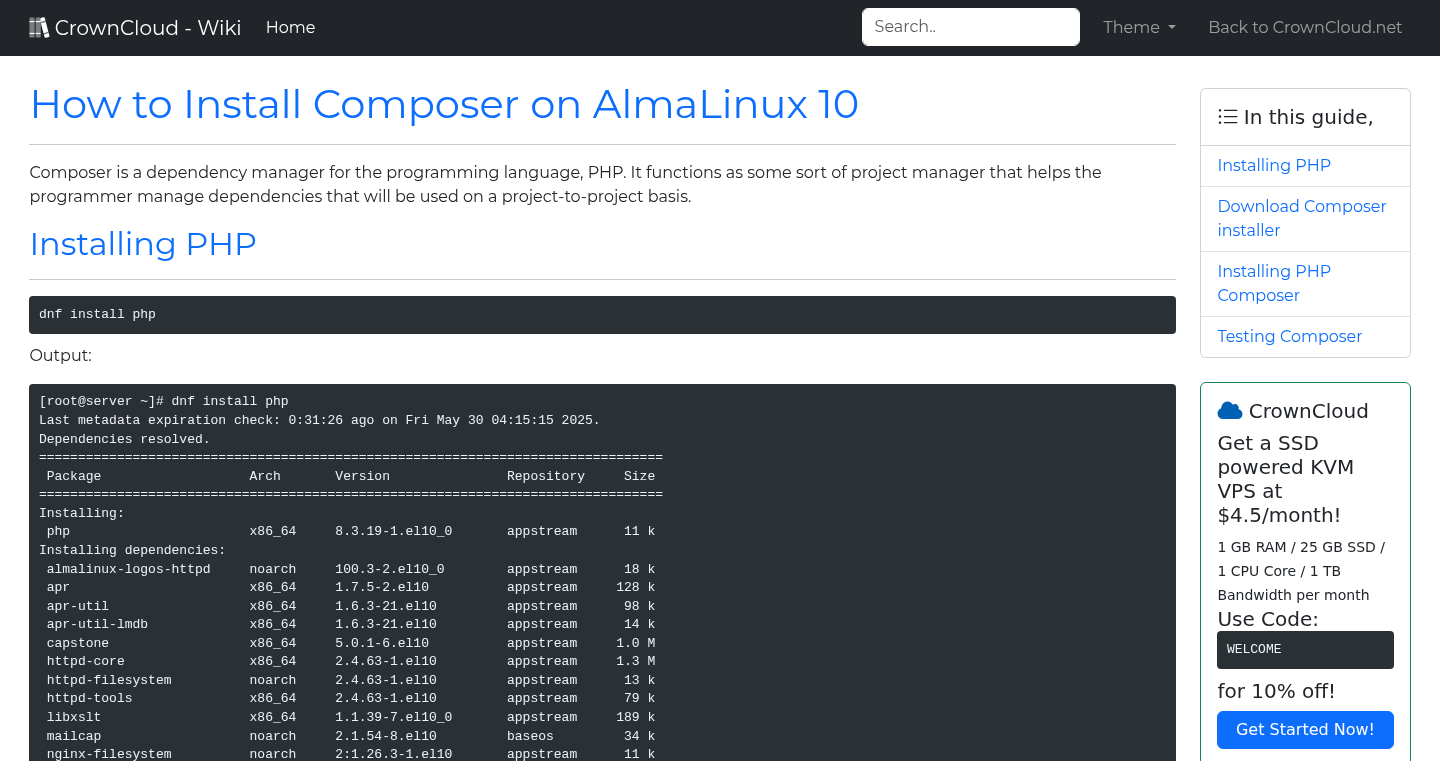Open the Theme dropdown menu
The width and height of the screenshot is (1440, 761).
click(x=1139, y=27)
